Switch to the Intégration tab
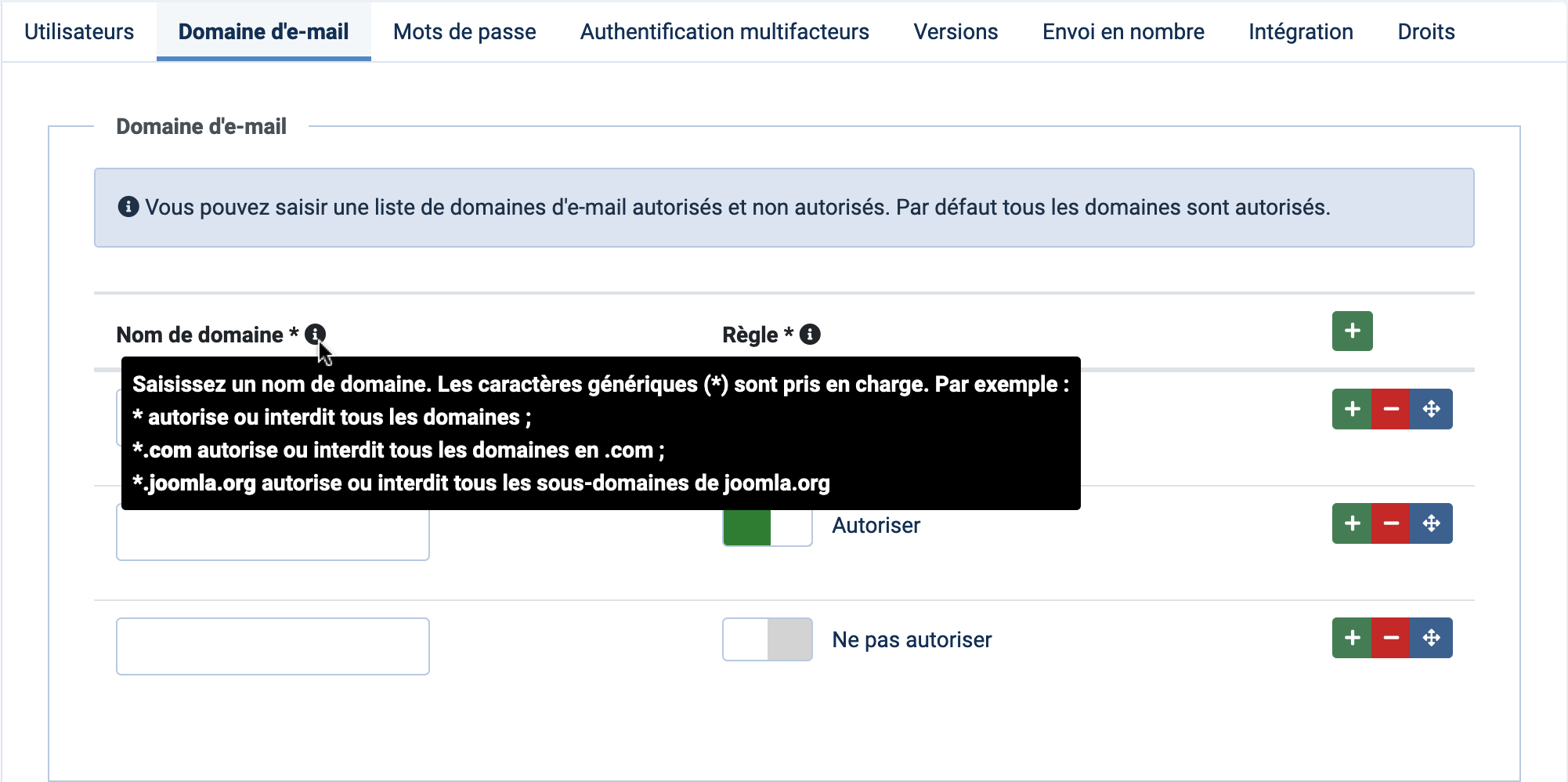 (x=1301, y=31)
